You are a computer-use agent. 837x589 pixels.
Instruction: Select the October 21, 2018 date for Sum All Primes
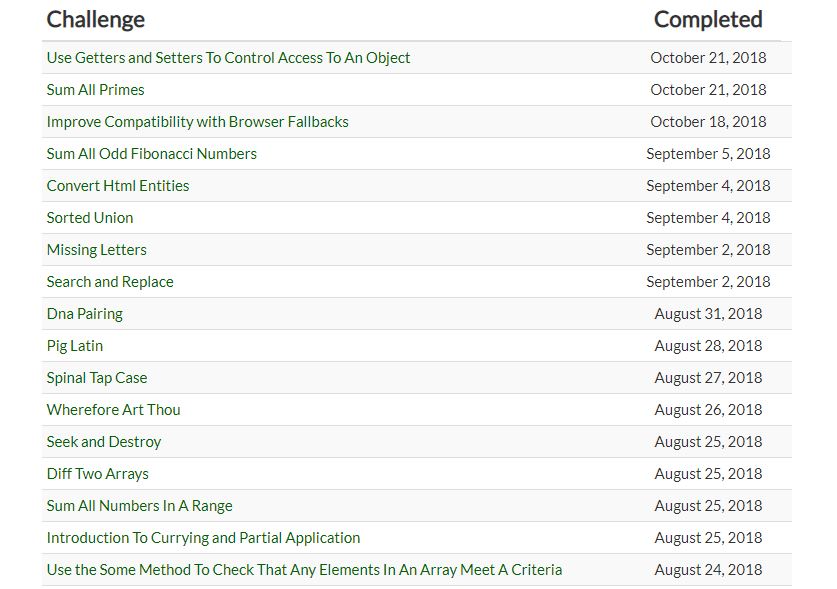708,89
